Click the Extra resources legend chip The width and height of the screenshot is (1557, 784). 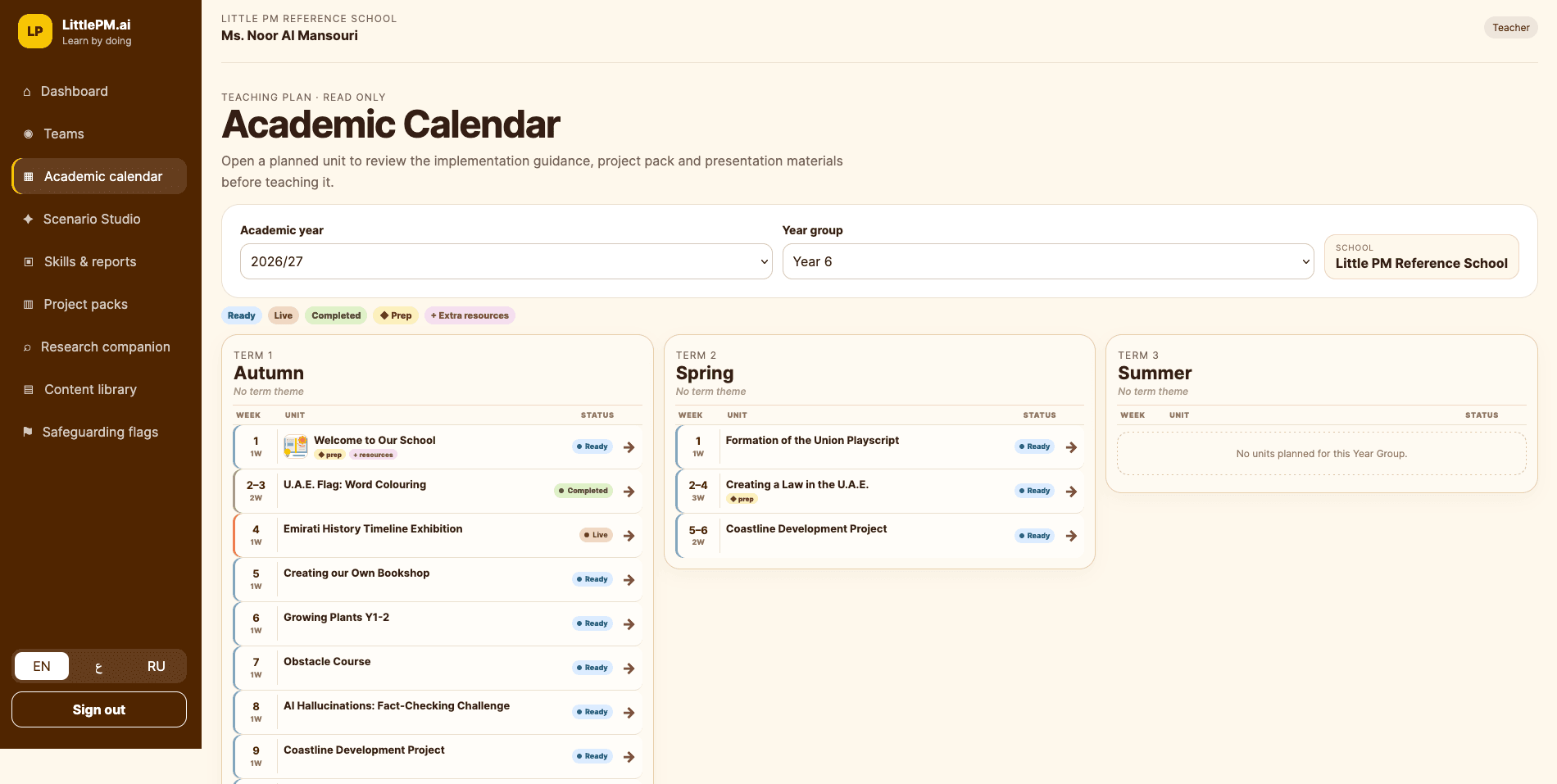[470, 315]
